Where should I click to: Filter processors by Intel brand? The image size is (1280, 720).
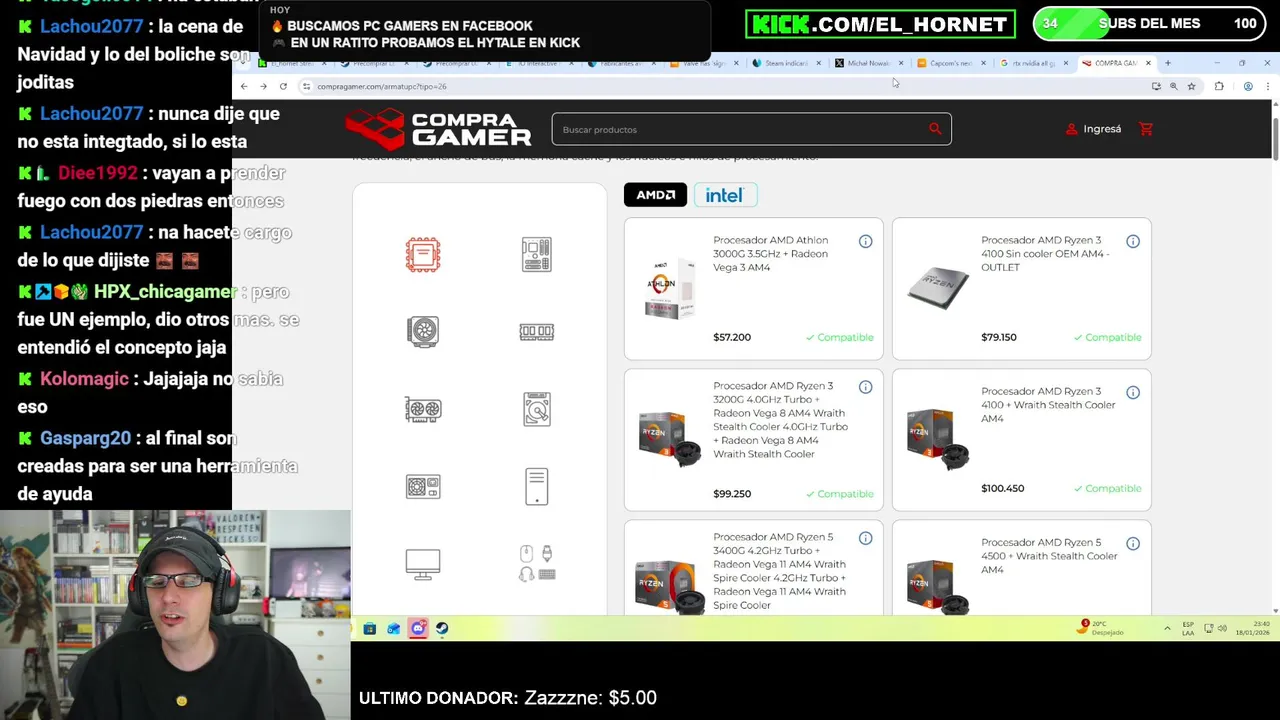click(x=725, y=195)
